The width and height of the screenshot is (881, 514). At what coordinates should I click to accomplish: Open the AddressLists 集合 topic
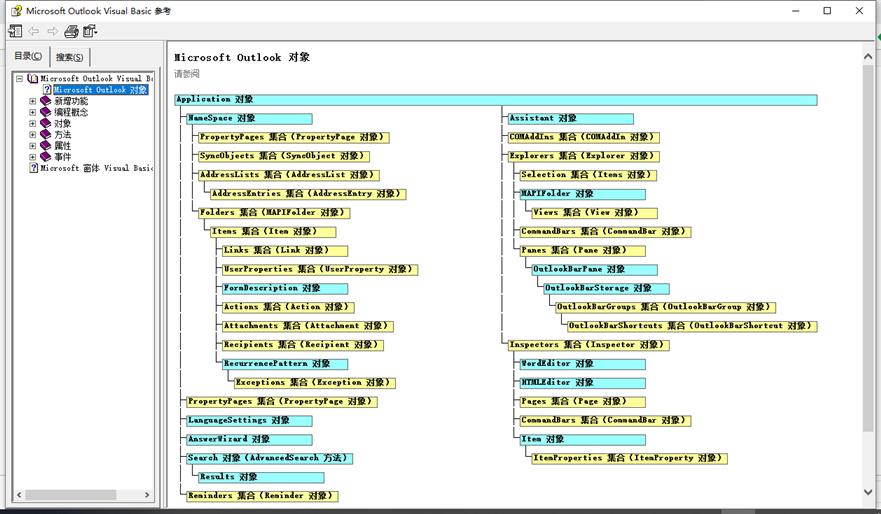point(289,175)
